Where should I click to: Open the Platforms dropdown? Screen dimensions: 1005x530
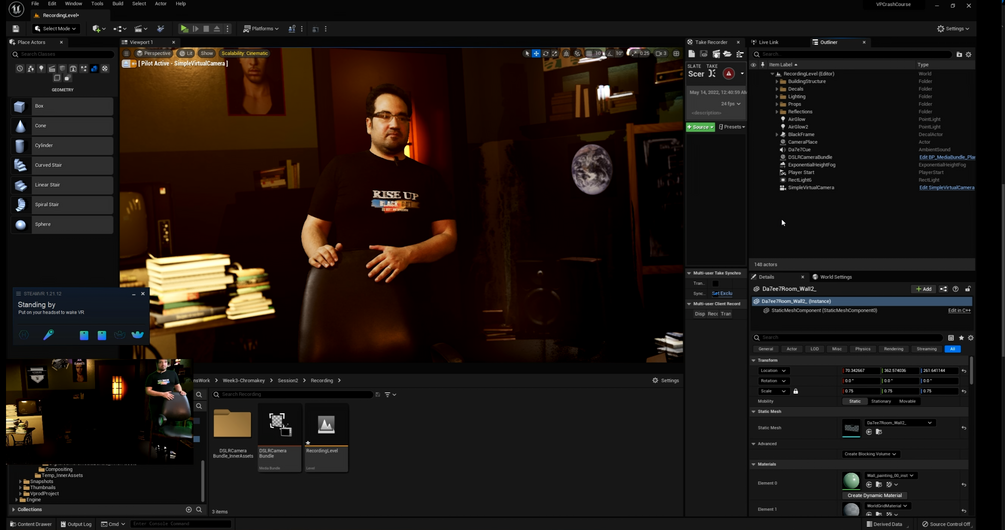tap(261, 29)
